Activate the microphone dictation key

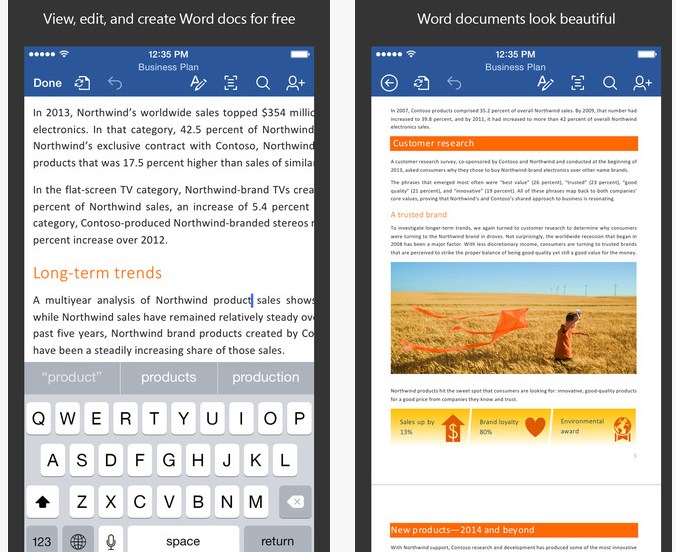110,541
